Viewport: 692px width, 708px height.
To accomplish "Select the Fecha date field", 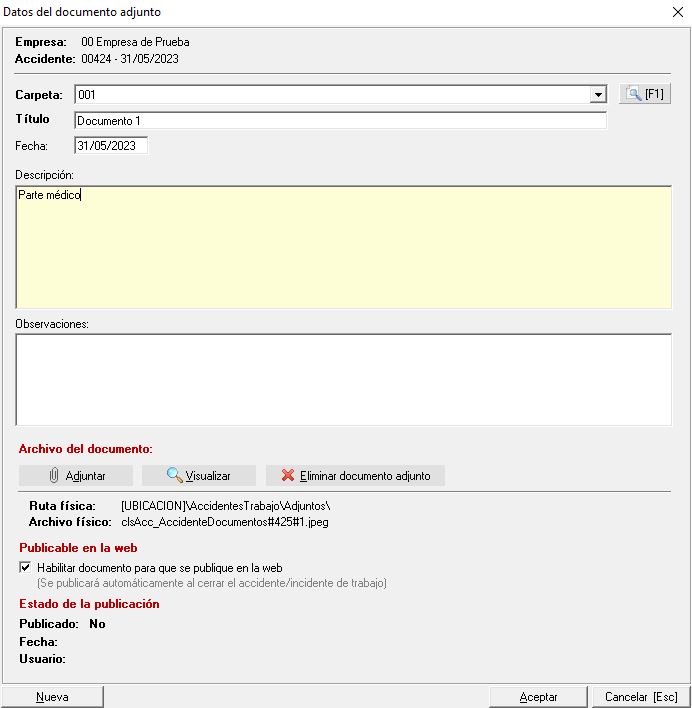I will point(111,146).
